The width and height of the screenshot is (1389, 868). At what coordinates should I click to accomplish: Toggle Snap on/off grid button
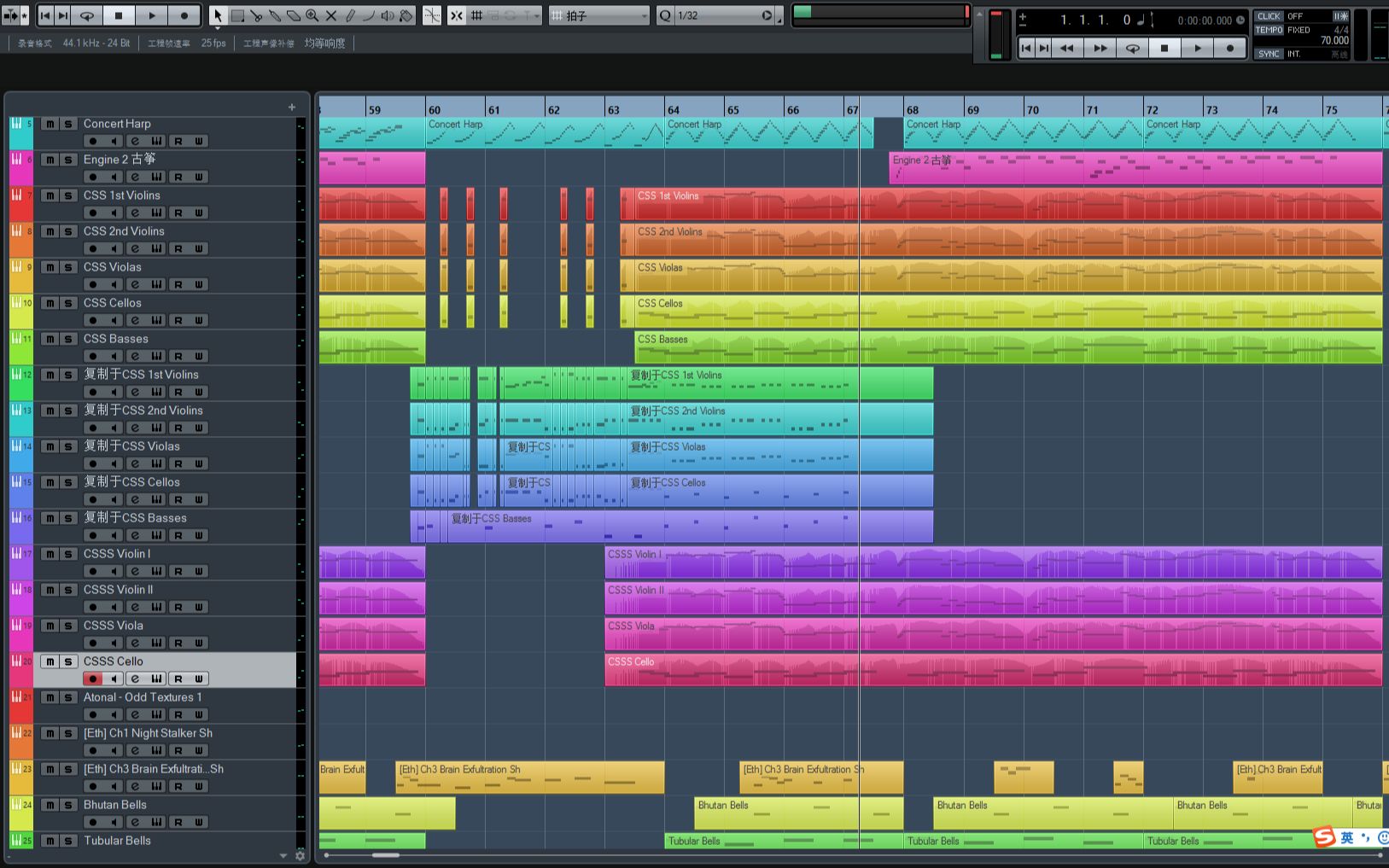(x=457, y=15)
